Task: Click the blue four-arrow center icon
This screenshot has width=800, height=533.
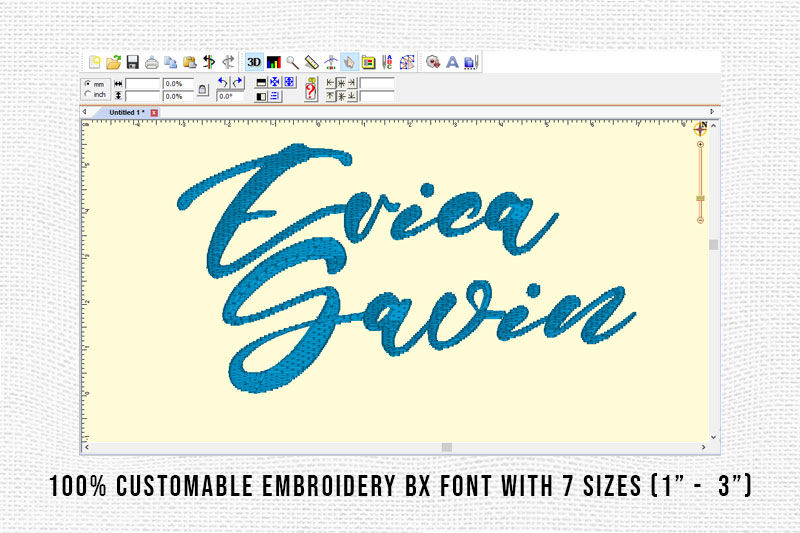Action: coord(275,82)
